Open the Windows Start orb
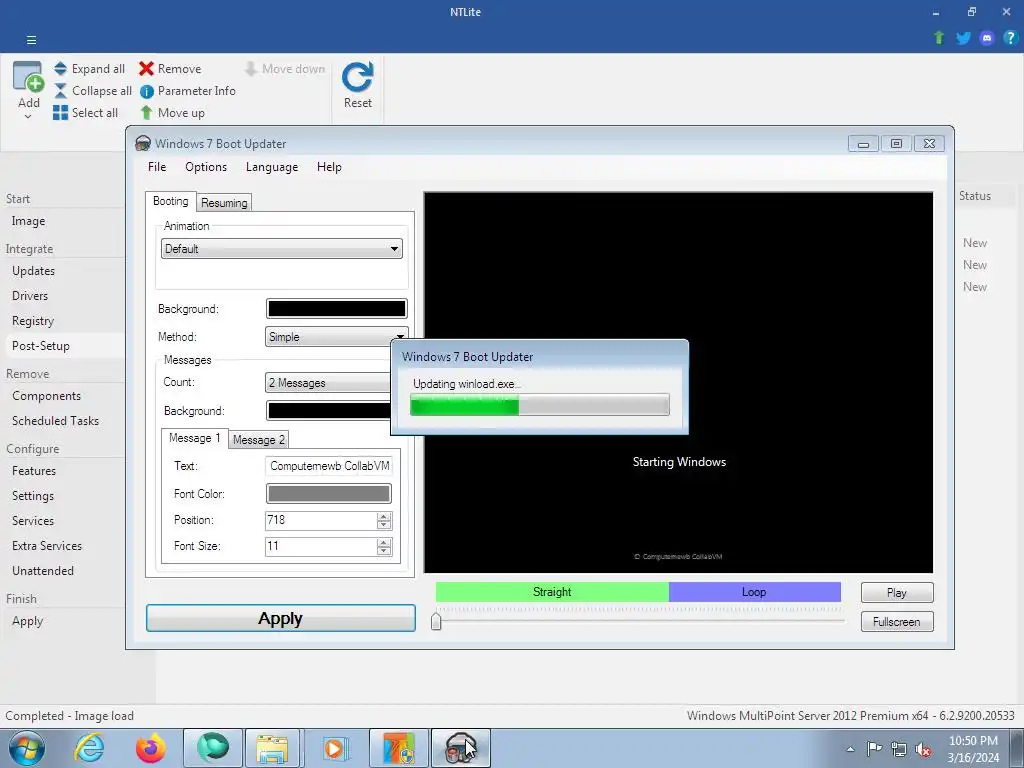Viewport: 1024px width, 768px height. tap(27, 748)
